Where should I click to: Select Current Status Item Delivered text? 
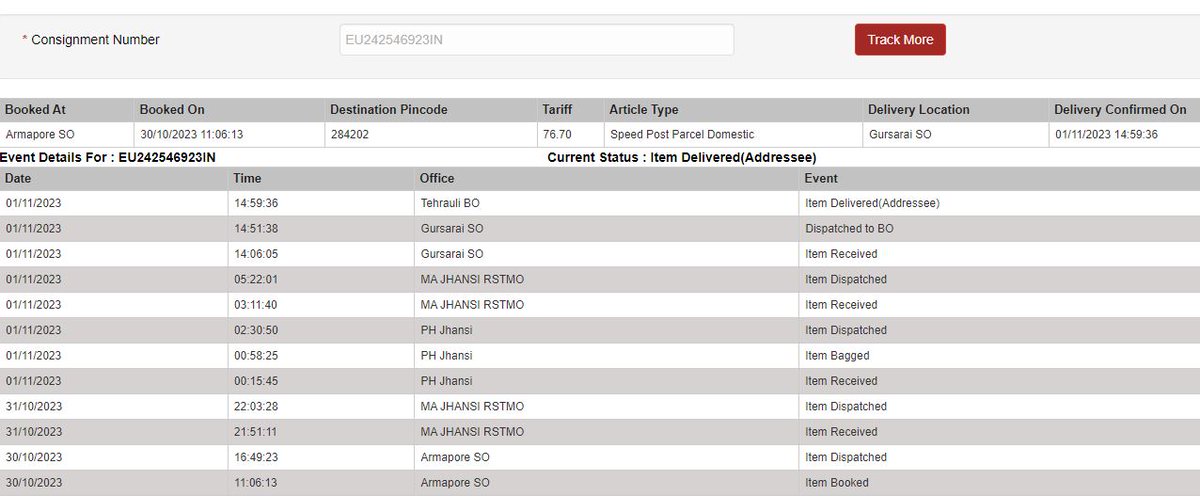click(x=682, y=158)
